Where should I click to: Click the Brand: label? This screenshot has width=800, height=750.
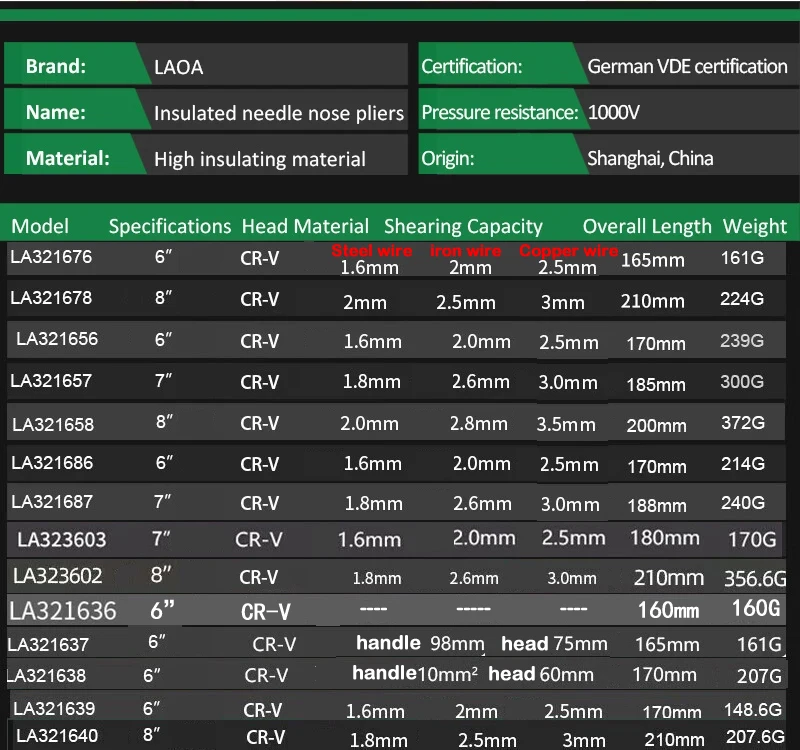click(56, 66)
